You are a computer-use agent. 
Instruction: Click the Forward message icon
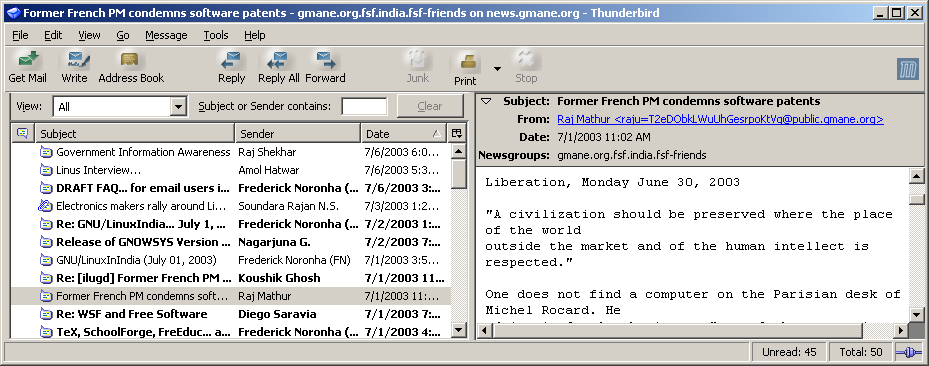pos(325,60)
